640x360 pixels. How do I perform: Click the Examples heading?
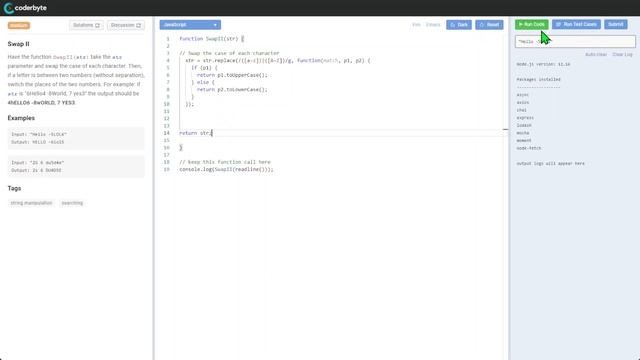21,118
